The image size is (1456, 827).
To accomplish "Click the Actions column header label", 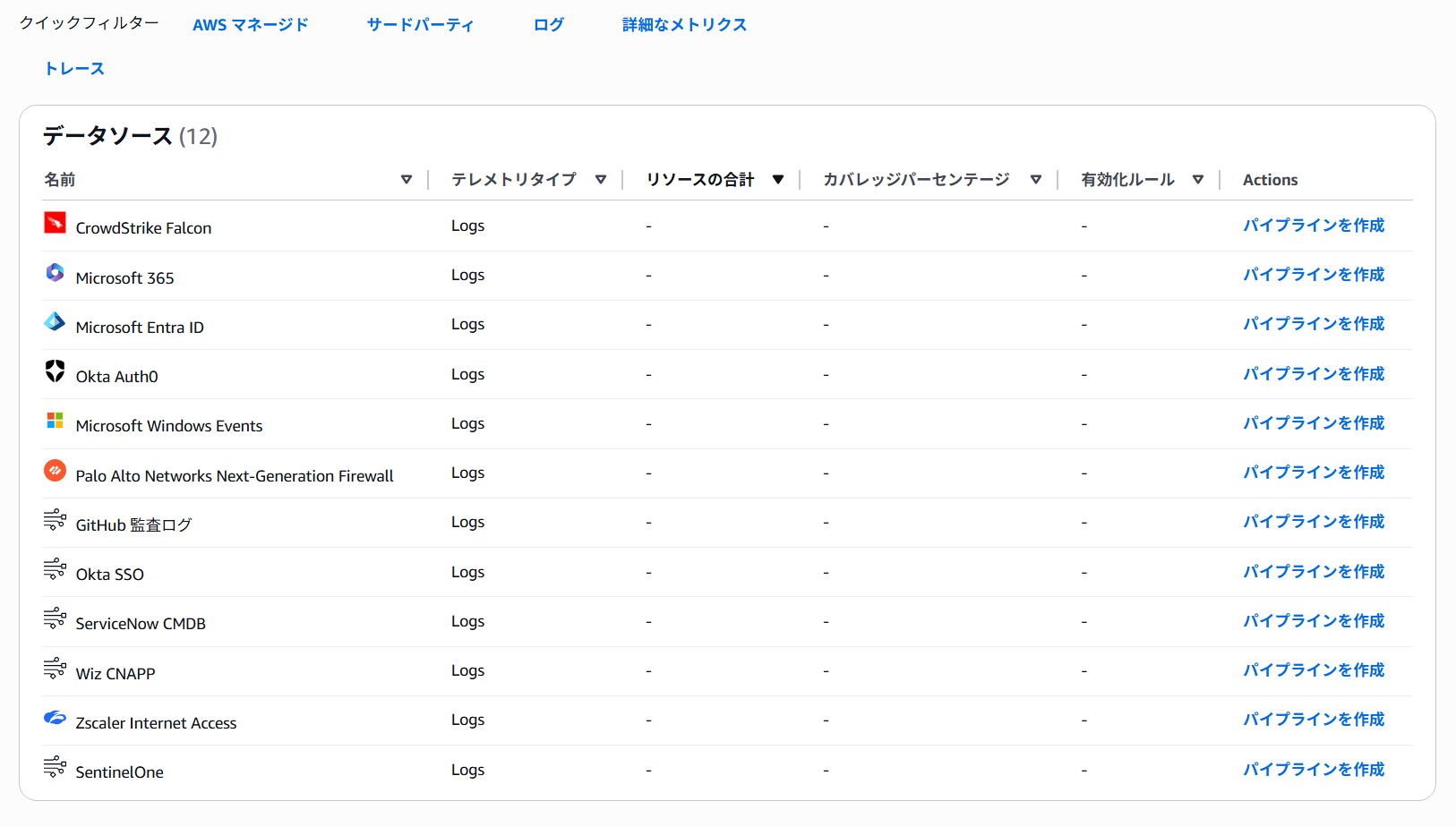I will coord(1271,180).
